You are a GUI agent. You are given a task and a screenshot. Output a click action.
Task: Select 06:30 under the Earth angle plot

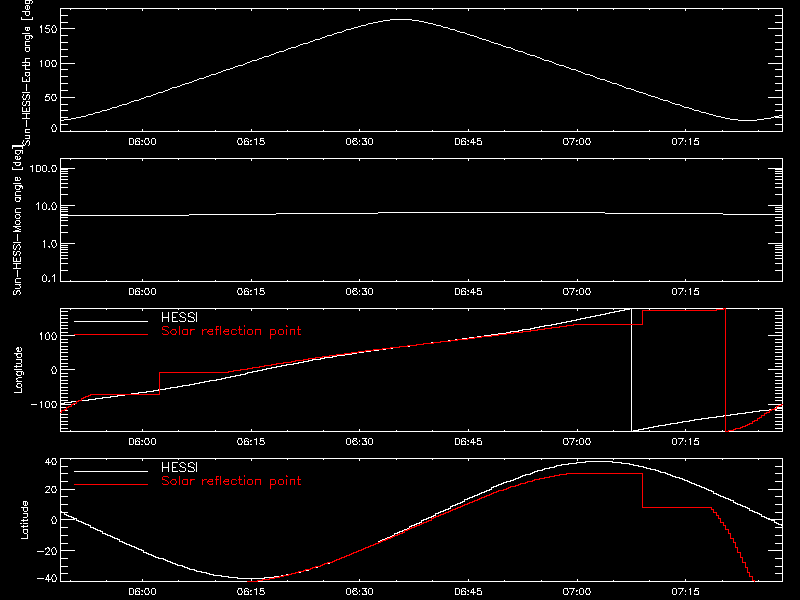pos(360,141)
